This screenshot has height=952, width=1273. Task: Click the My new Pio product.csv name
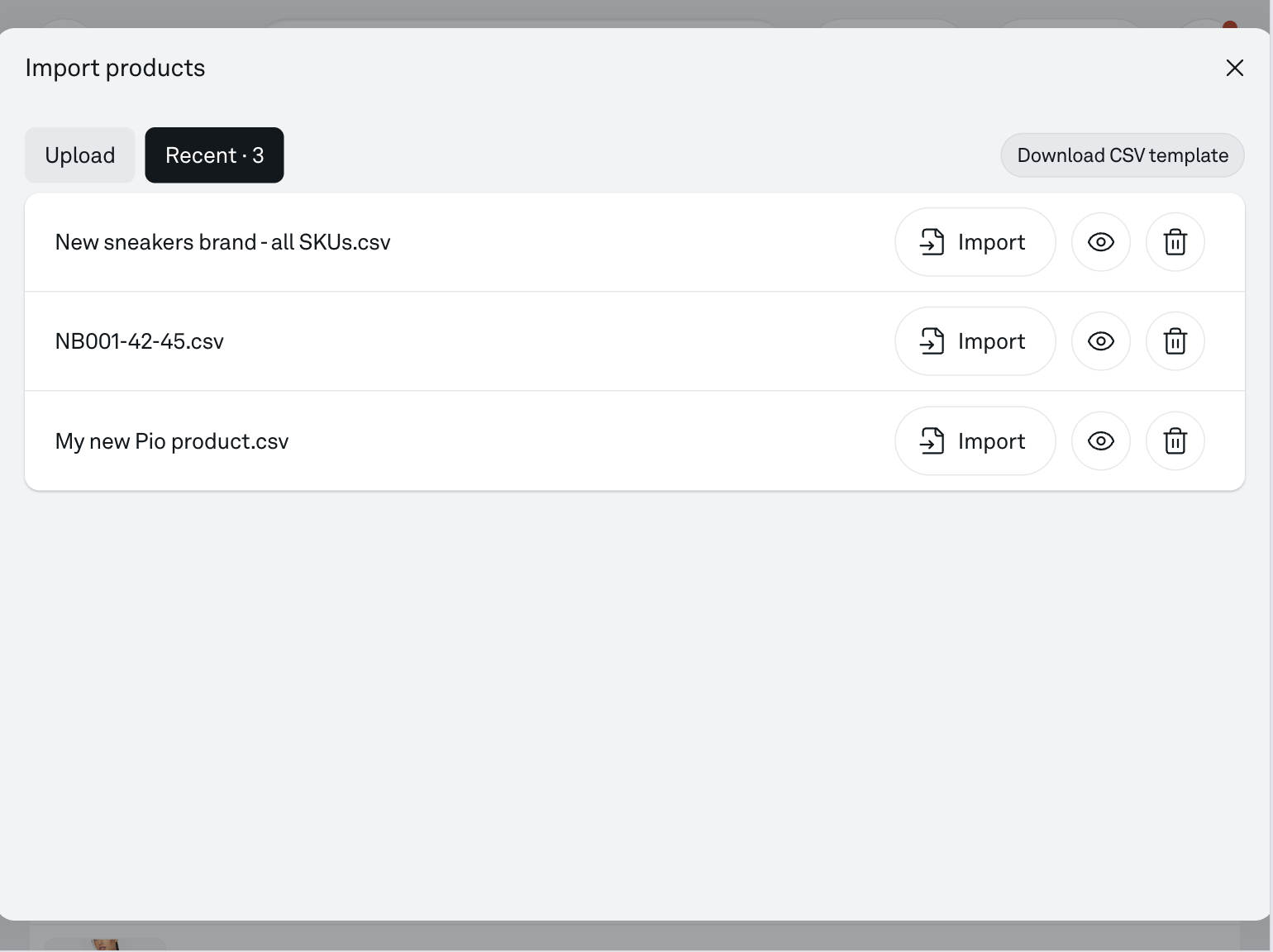pos(172,441)
